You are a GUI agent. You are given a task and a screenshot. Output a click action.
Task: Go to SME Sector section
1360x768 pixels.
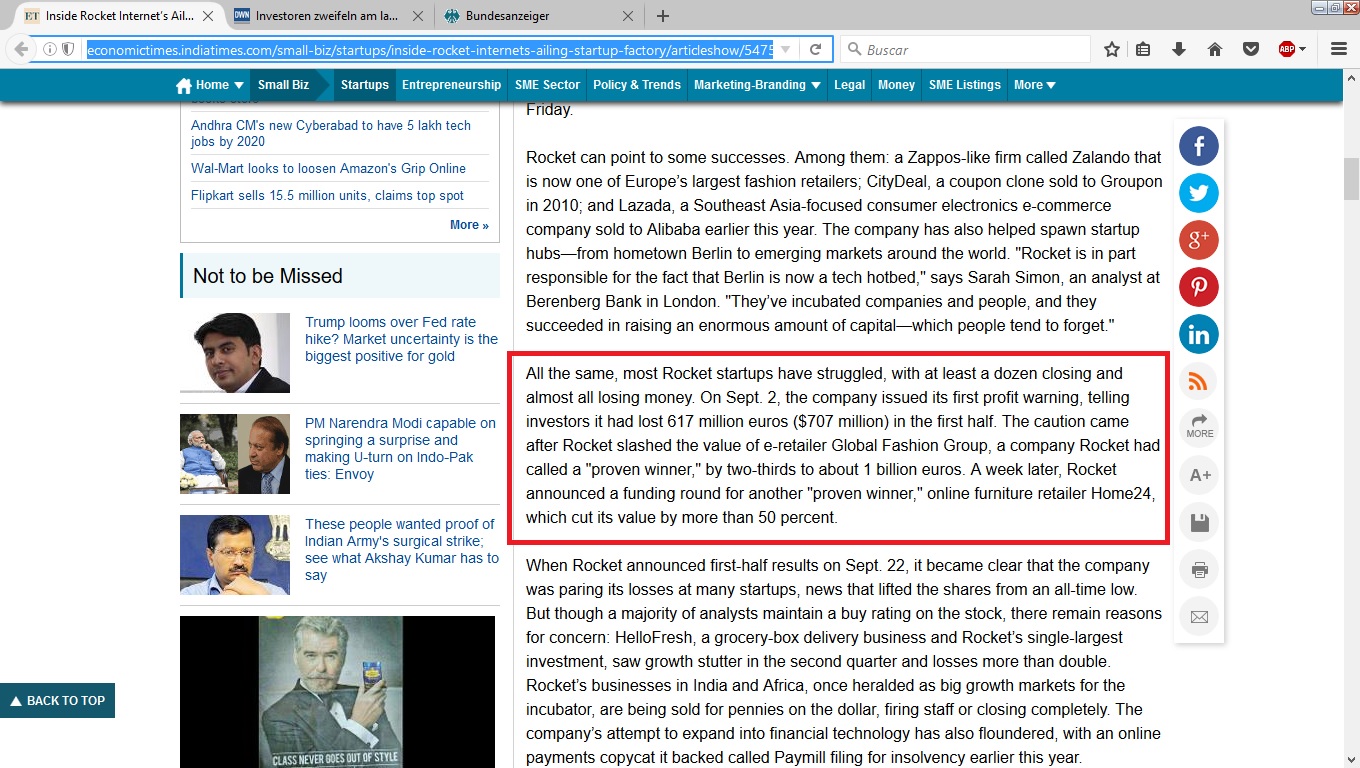(x=547, y=85)
